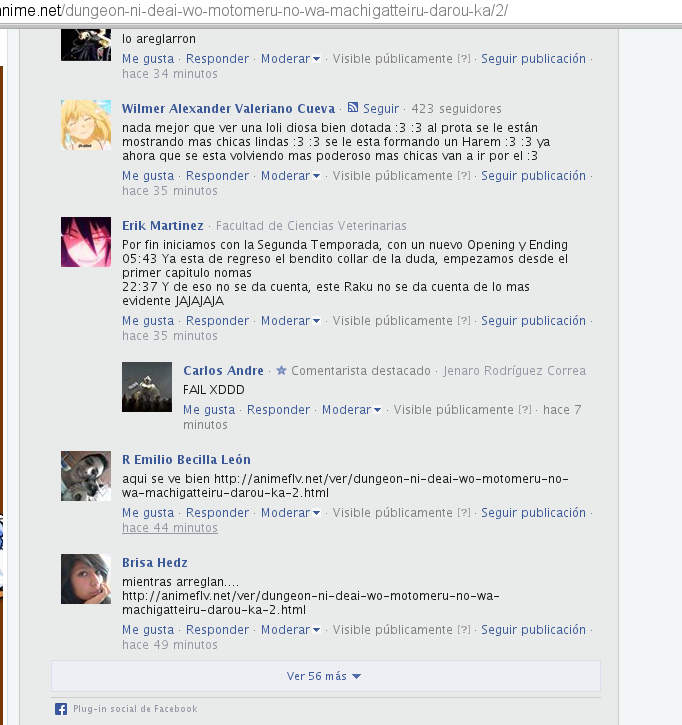Image resolution: width=682 pixels, height=725 pixels.
Task: Open Erik Martinez's profile name link
Action: pyautogui.click(x=163, y=226)
